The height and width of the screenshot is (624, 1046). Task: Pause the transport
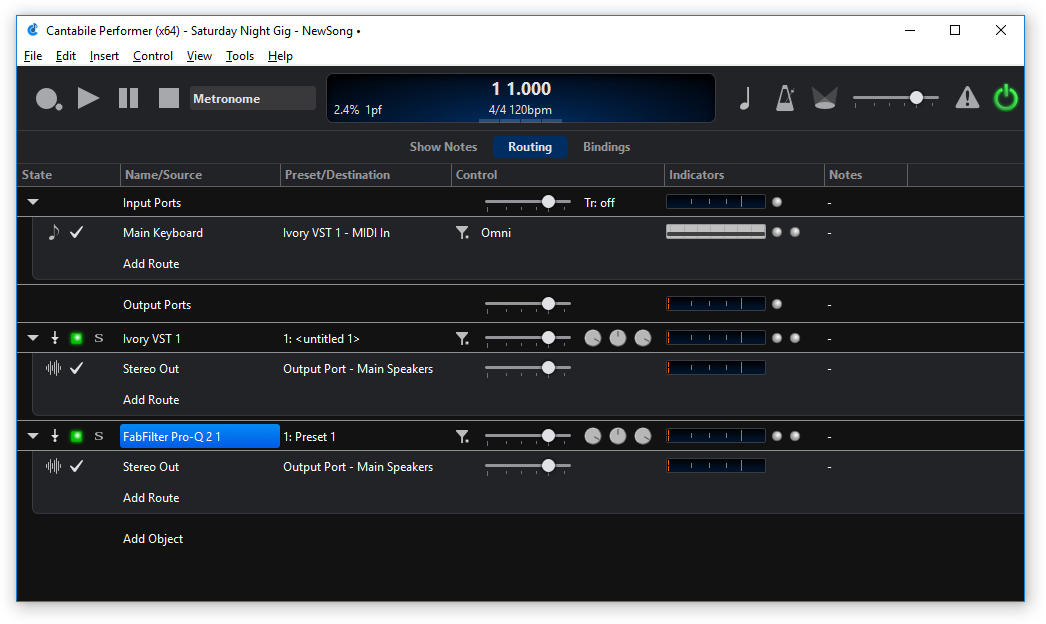tap(128, 98)
